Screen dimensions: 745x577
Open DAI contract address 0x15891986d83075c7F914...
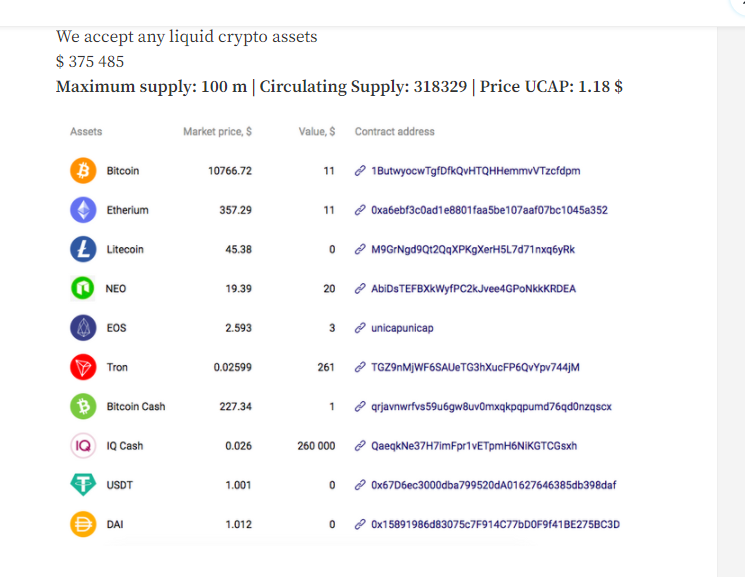[x=496, y=524]
